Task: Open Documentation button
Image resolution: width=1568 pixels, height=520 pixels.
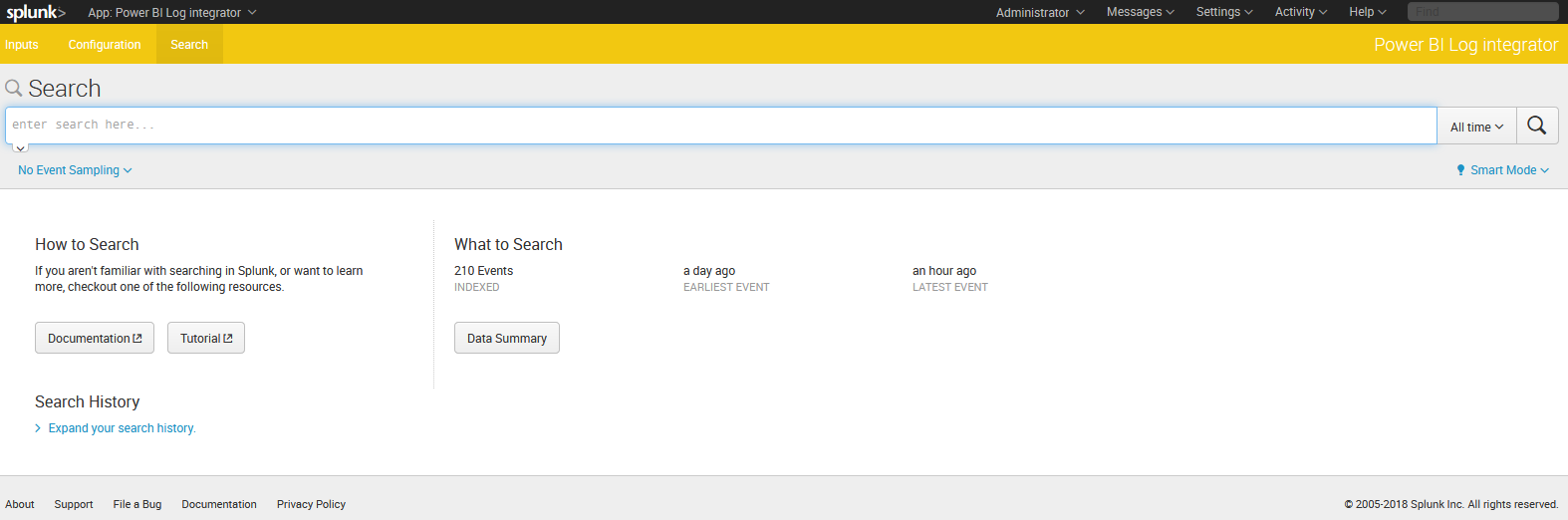Action: coord(95,338)
